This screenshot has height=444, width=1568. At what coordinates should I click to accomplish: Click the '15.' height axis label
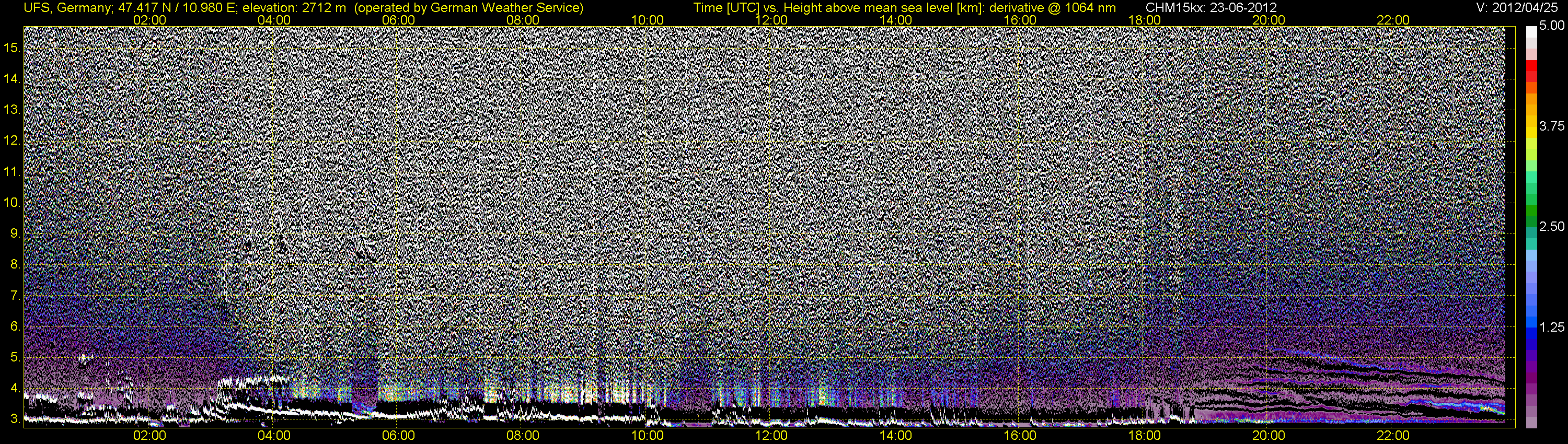click(x=13, y=48)
